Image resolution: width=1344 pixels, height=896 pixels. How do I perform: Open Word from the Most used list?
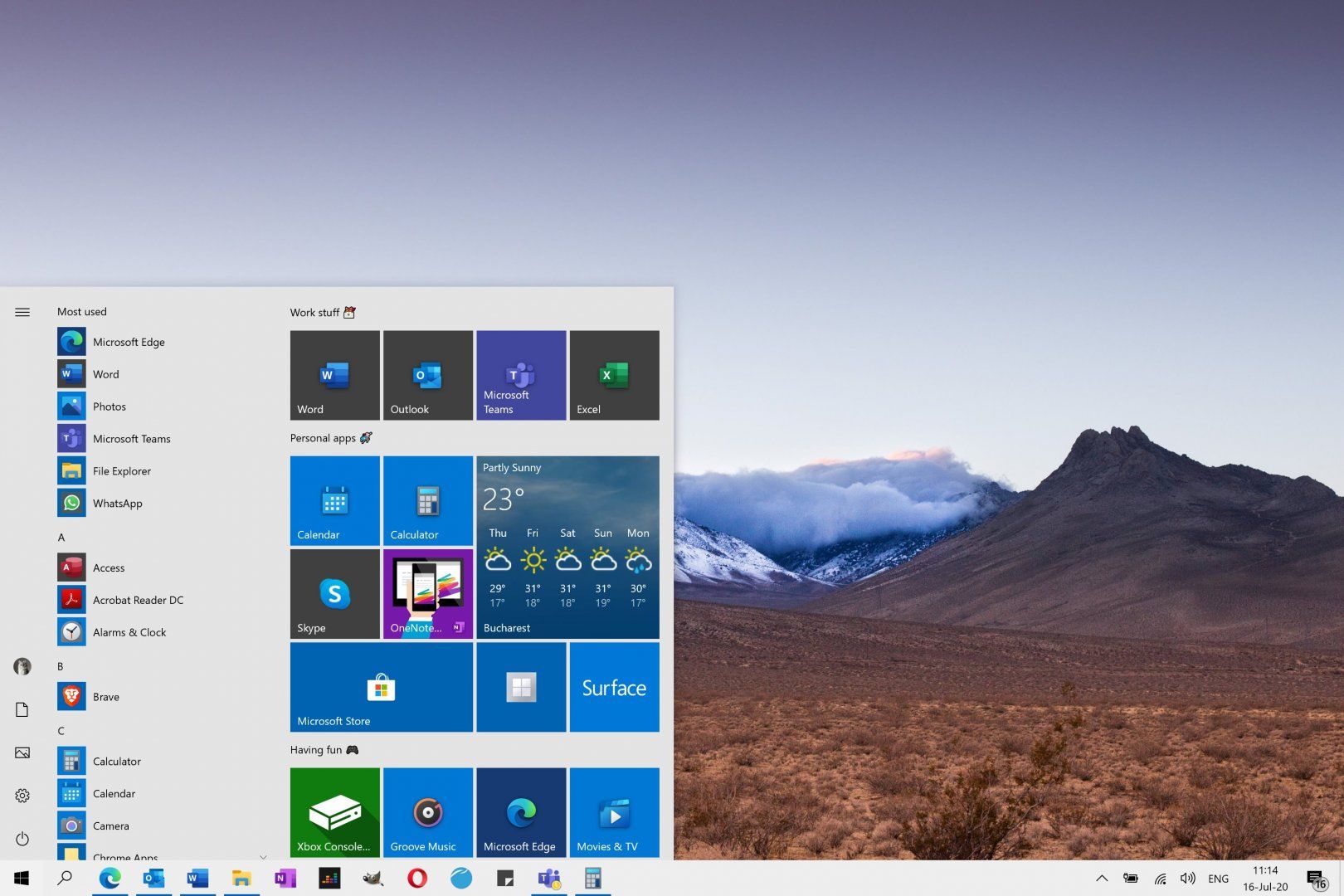(x=162, y=374)
